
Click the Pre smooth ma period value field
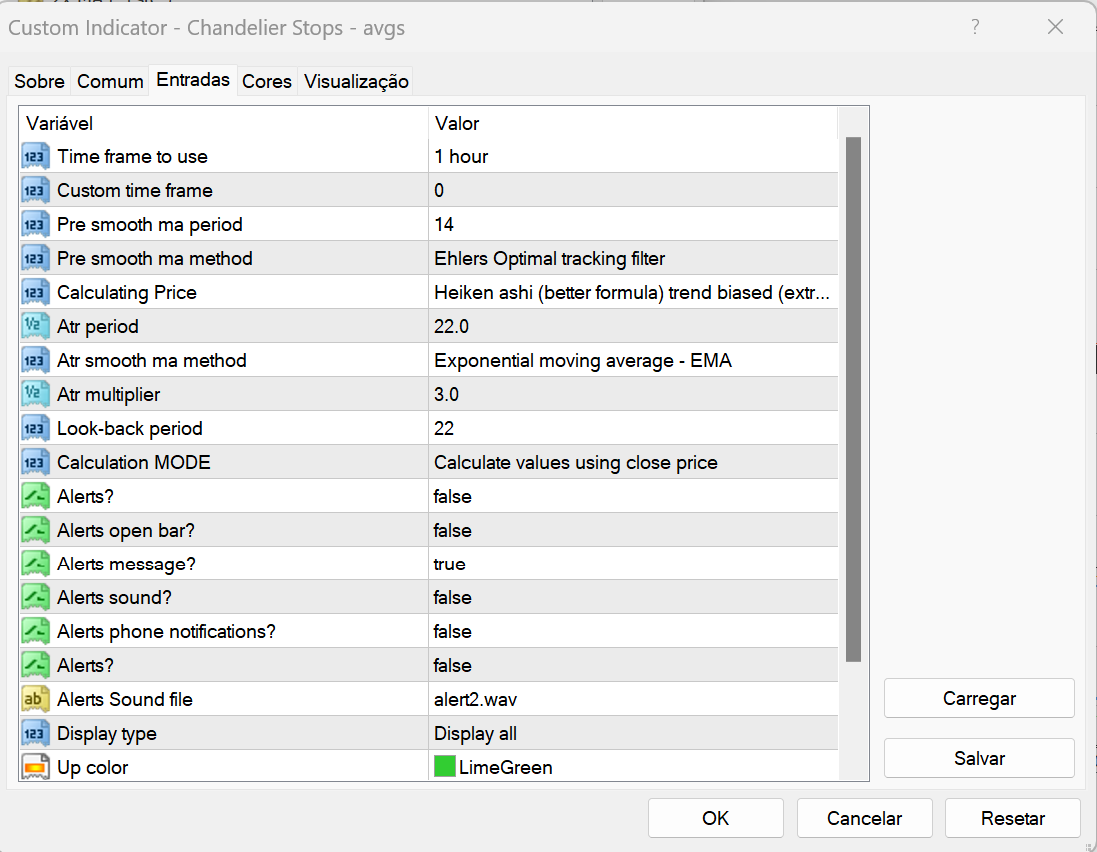click(x=632, y=225)
